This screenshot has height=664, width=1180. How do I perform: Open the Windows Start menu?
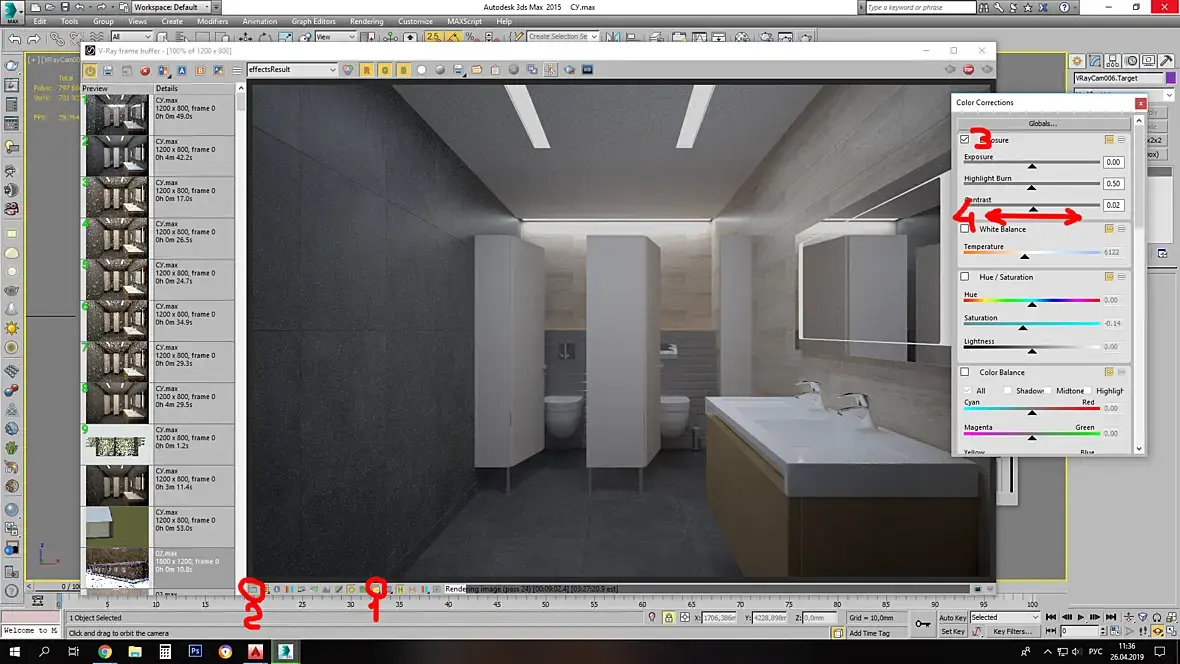tap(14, 651)
